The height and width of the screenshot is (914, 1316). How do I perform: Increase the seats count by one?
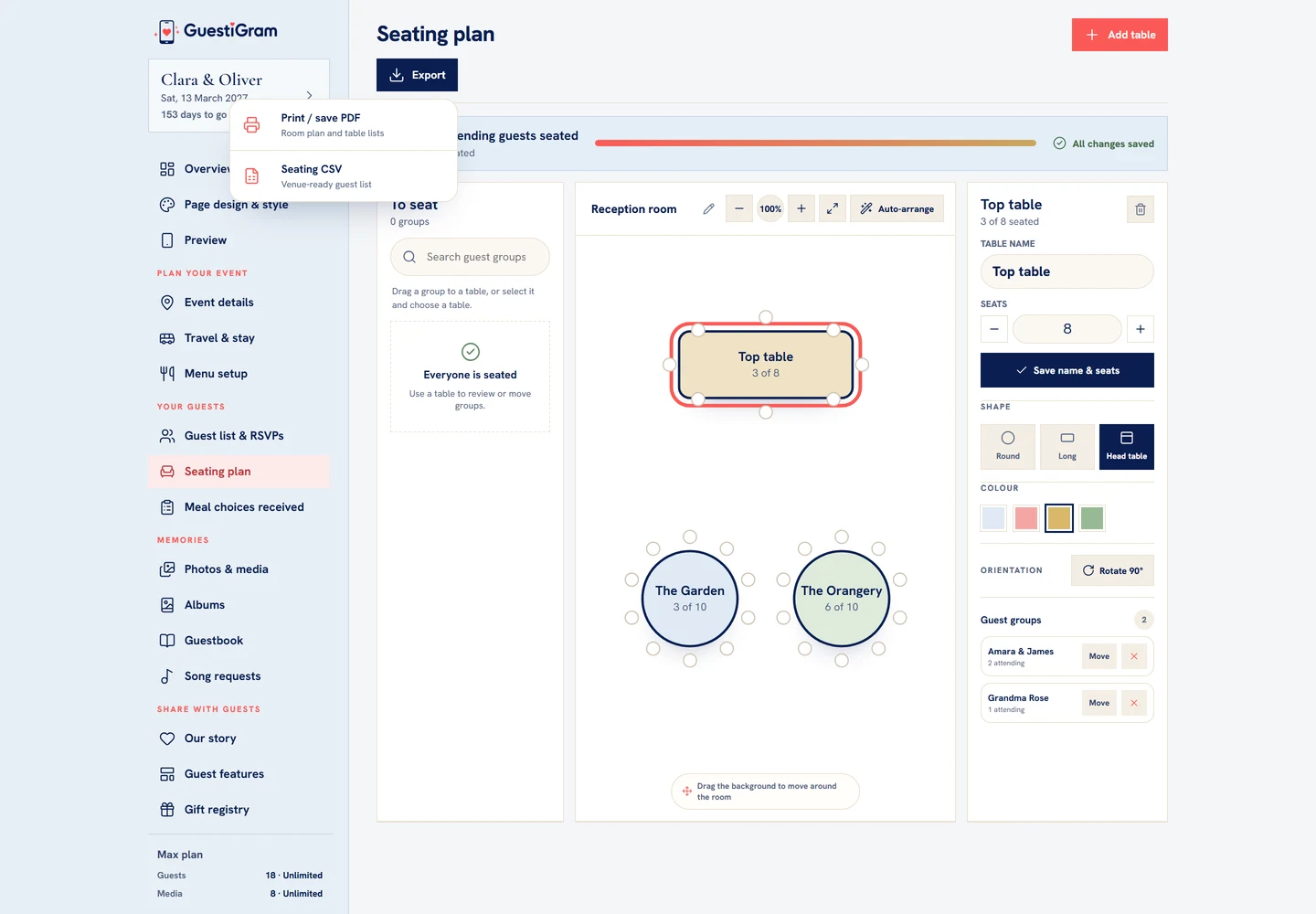tap(1141, 329)
